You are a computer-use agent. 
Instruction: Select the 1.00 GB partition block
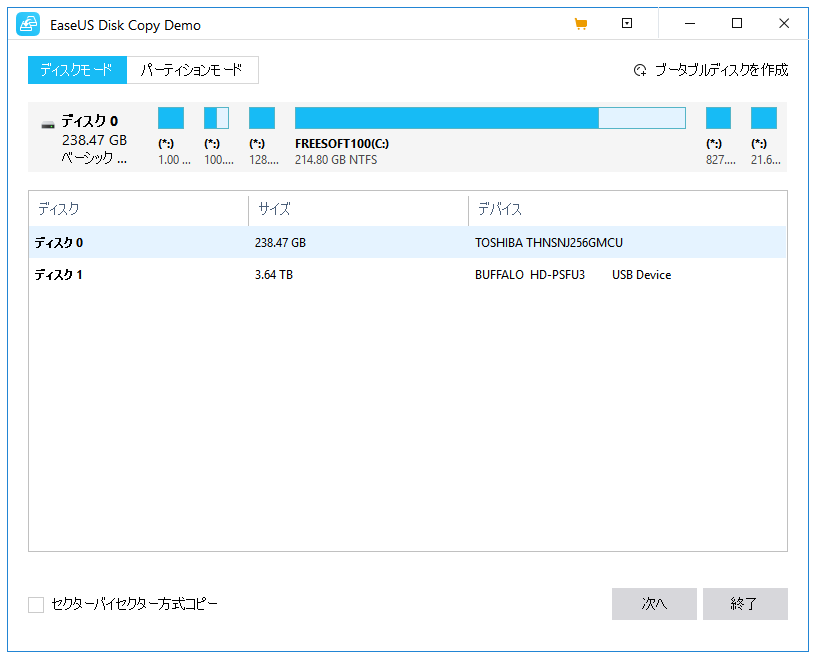point(170,117)
